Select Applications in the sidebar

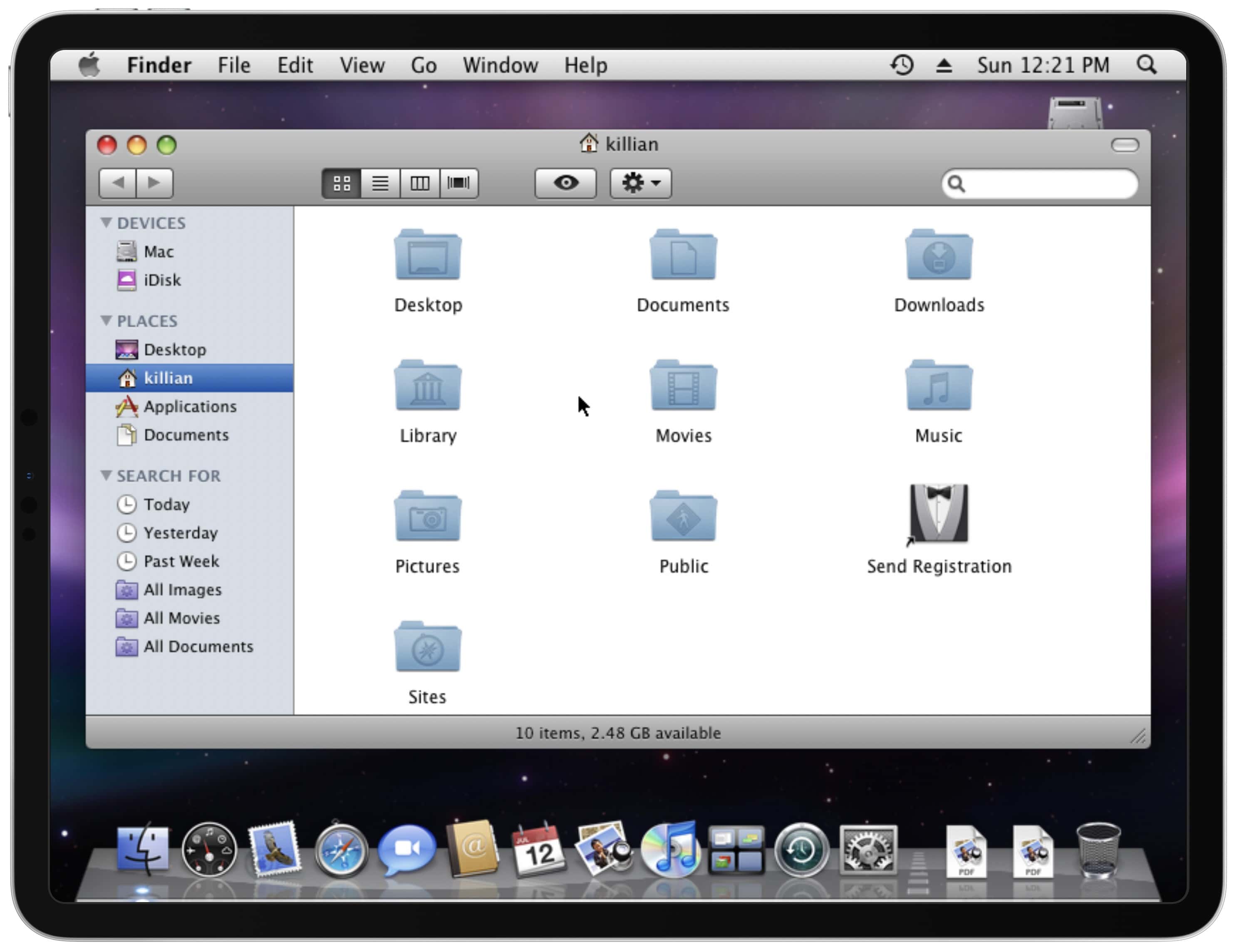pos(189,407)
